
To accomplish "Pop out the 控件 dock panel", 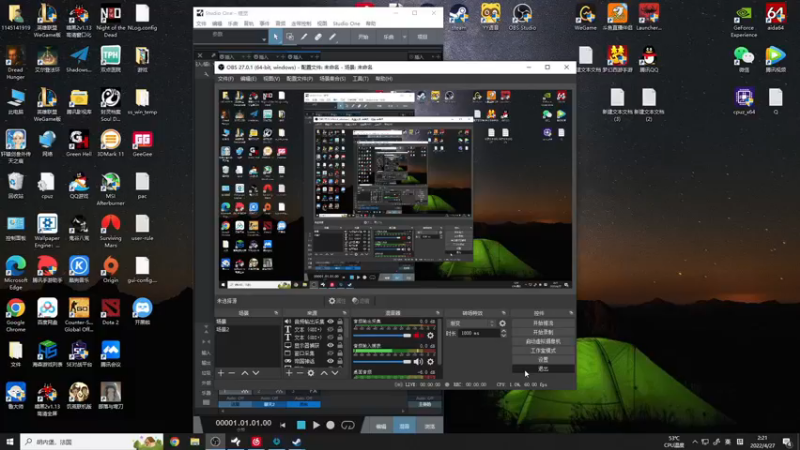I will tap(571, 313).
